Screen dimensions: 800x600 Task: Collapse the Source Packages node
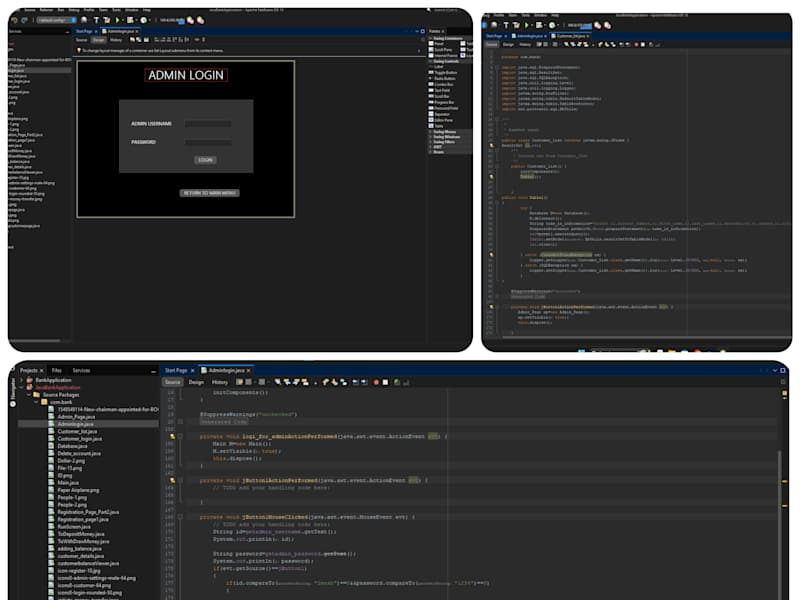coord(29,394)
